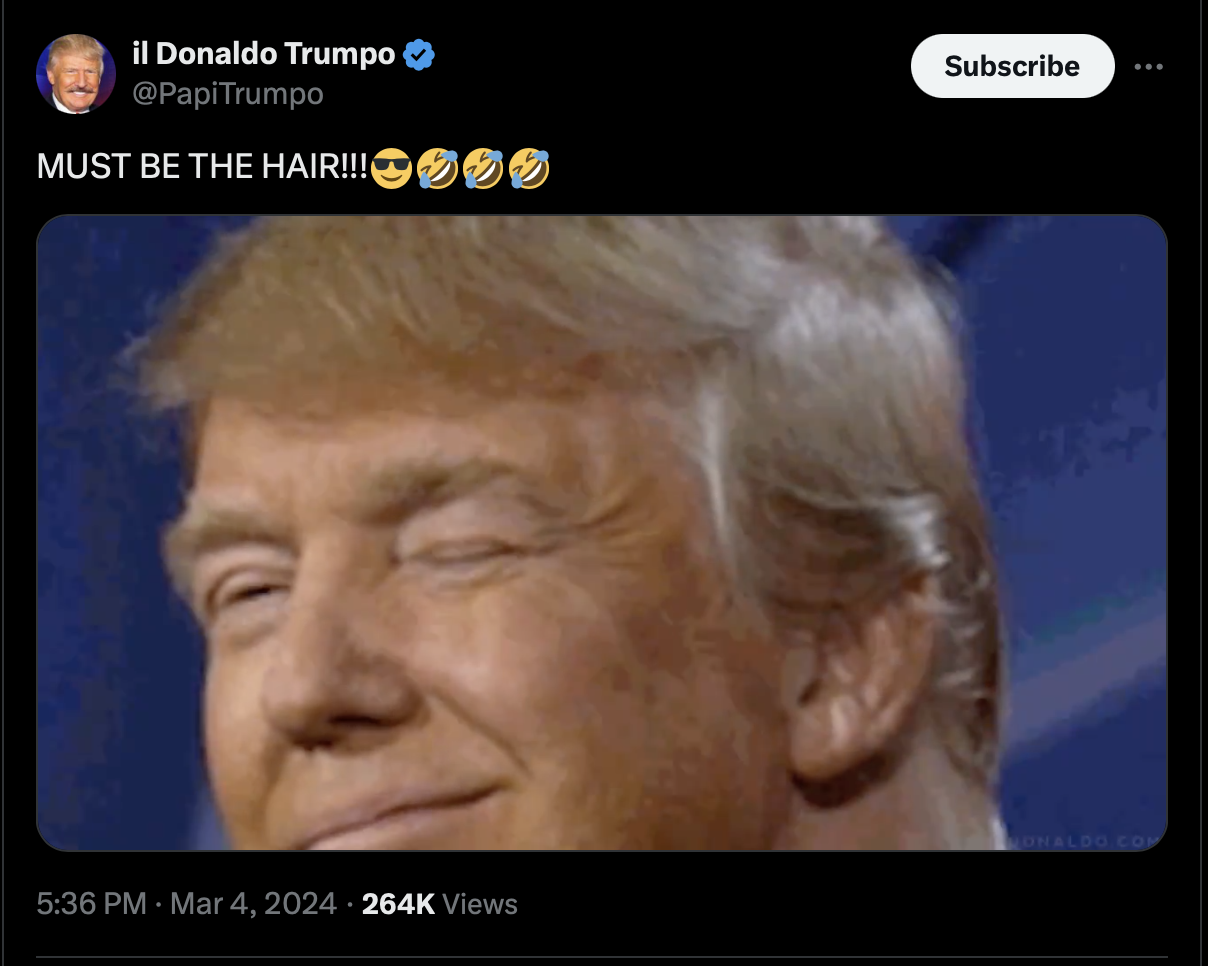Image resolution: width=1208 pixels, height=966 pixels.
Task: Click the first rolling-laughing emoji
Action: (437, 168)
